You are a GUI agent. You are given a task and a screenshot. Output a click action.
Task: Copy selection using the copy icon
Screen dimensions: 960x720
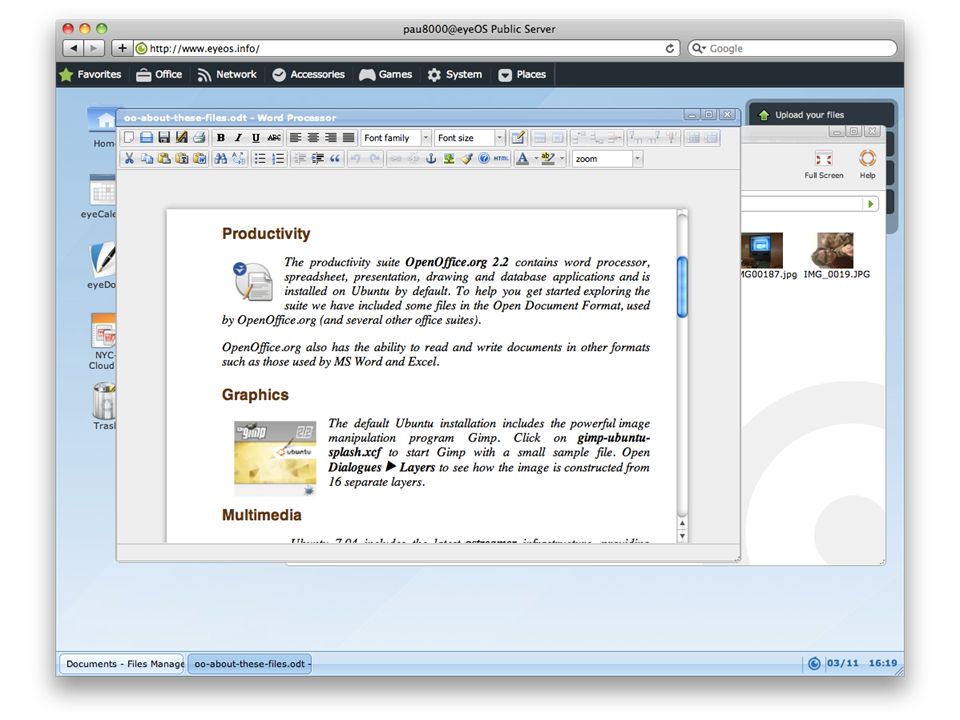146,159
